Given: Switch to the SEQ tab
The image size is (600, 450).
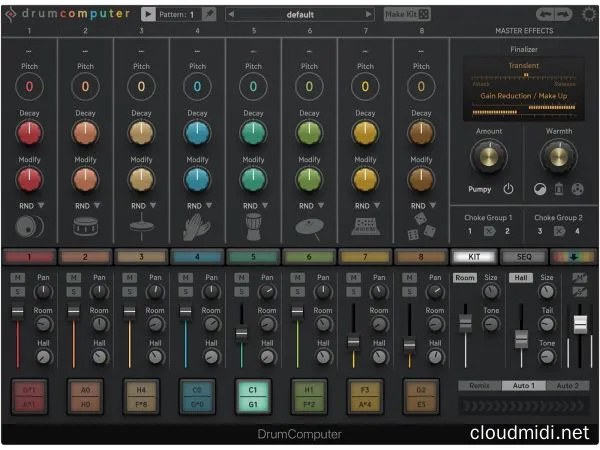Looking at the screenshot, I should point(523,256).
